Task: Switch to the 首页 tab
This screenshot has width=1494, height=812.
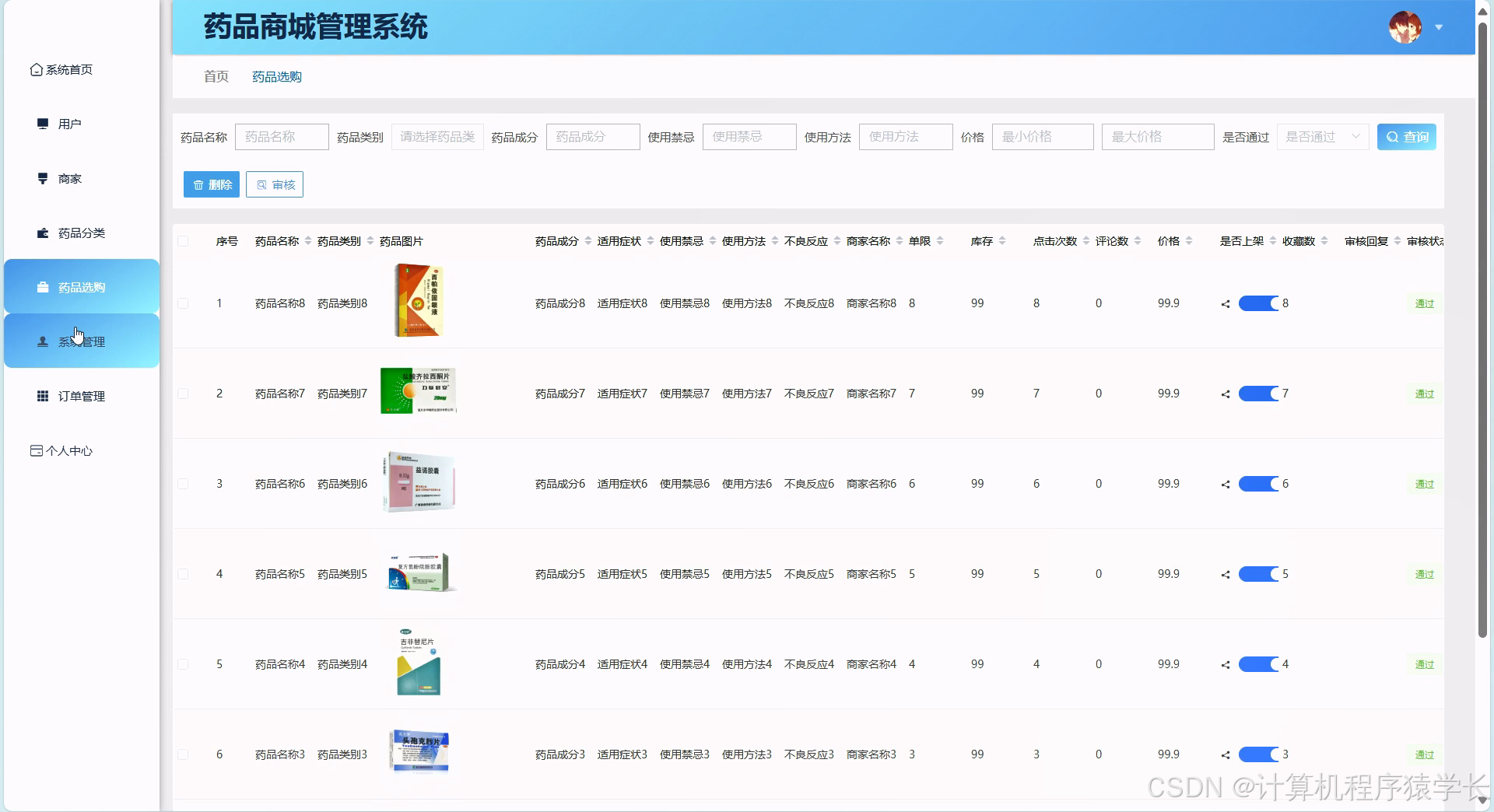Action: point(216,76)
